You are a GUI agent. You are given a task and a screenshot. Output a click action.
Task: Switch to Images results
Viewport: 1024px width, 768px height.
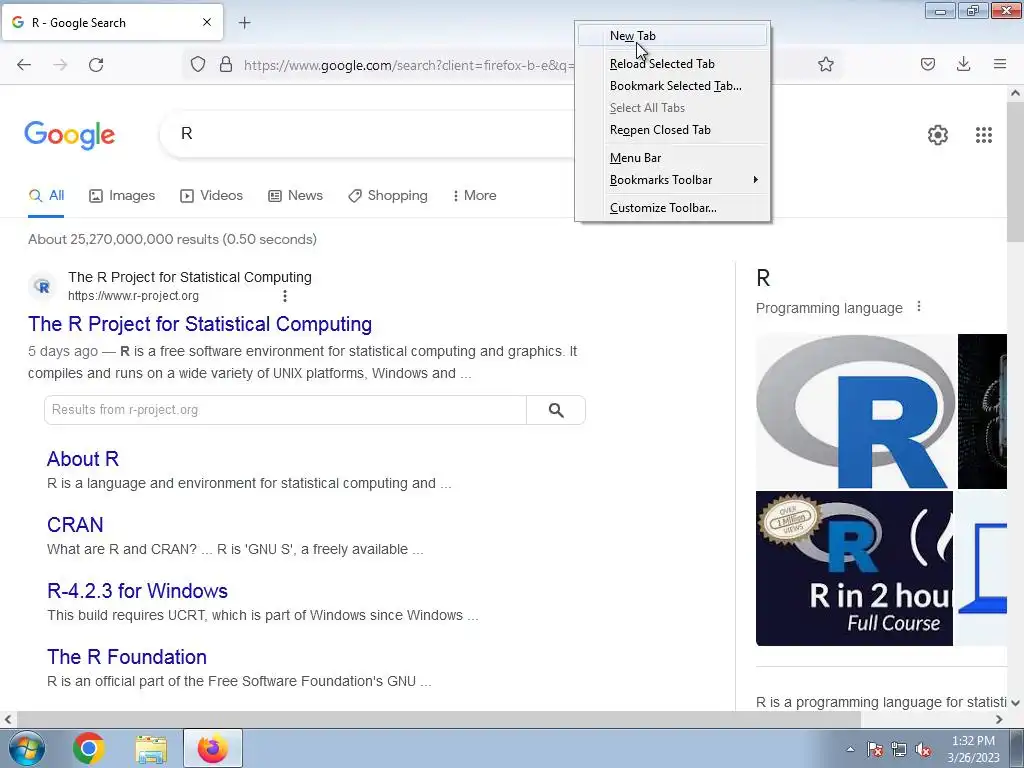coord(122,195)
